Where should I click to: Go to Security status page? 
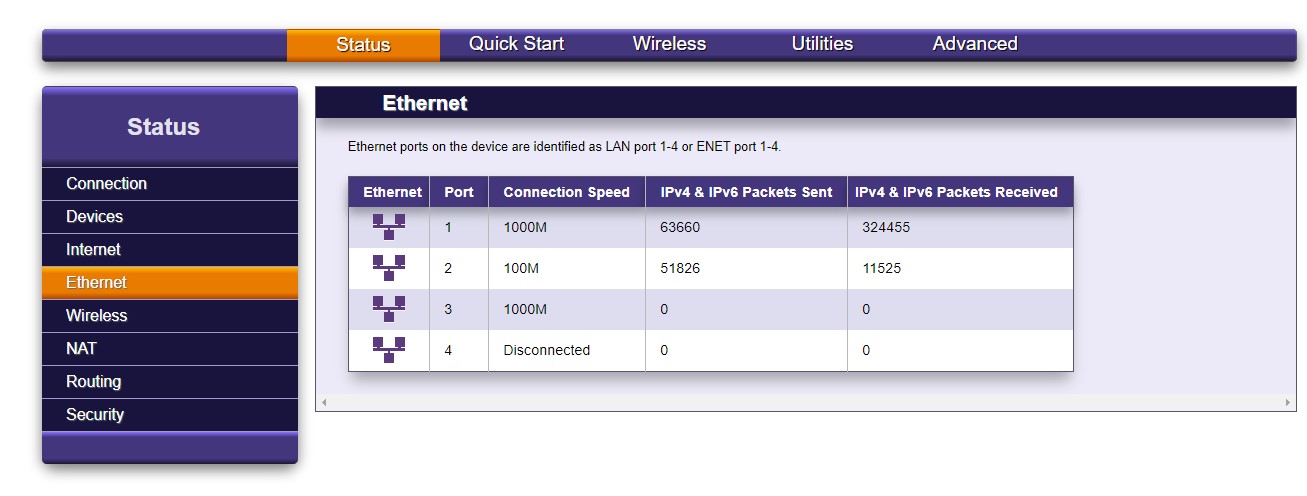point(95,415)
